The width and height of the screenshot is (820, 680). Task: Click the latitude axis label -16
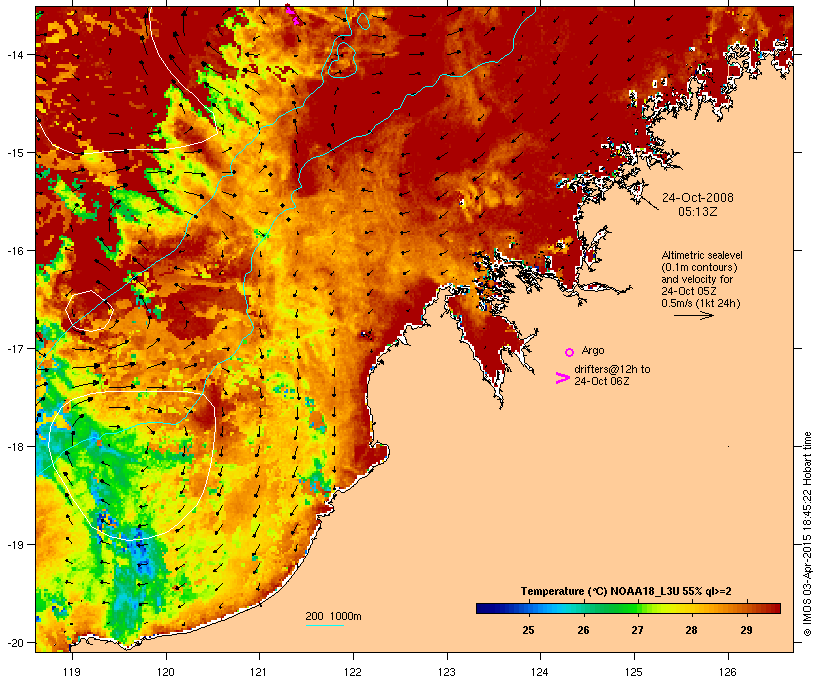pos(15,251)
